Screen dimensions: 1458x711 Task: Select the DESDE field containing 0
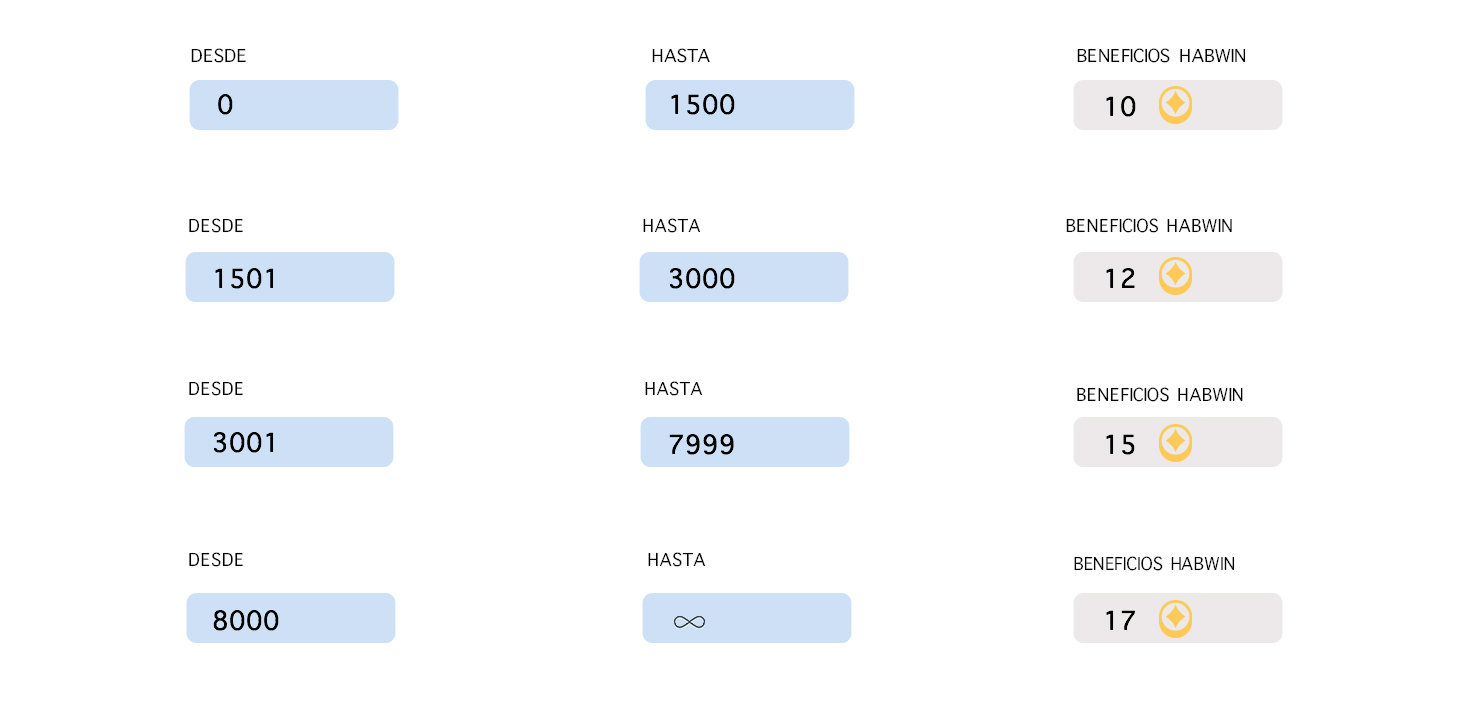pyautogui.click(x=294, y=105)
